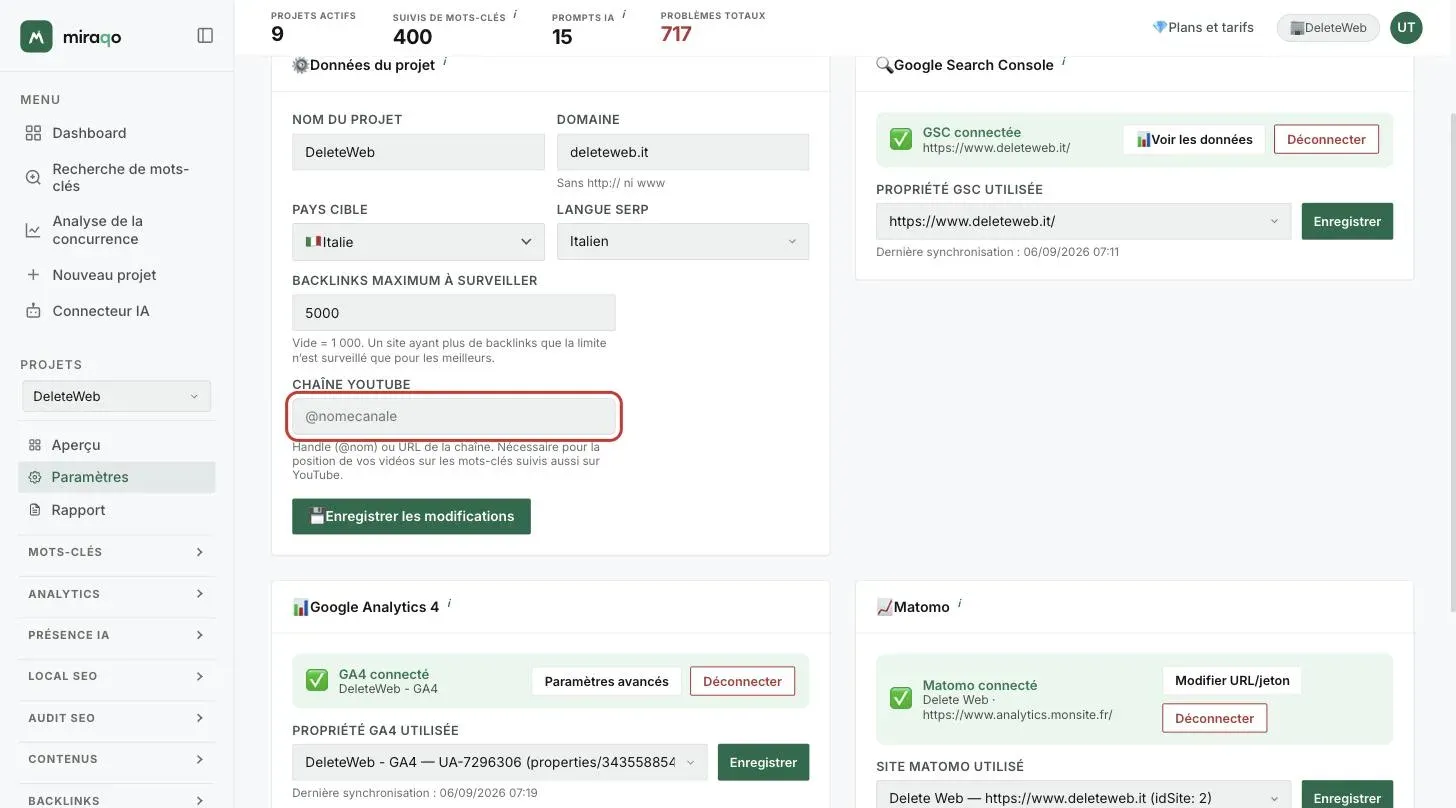Click the info icon beside Prompts IA
The height and width of the screenshot is (808, 1456).
click(624, 14)
